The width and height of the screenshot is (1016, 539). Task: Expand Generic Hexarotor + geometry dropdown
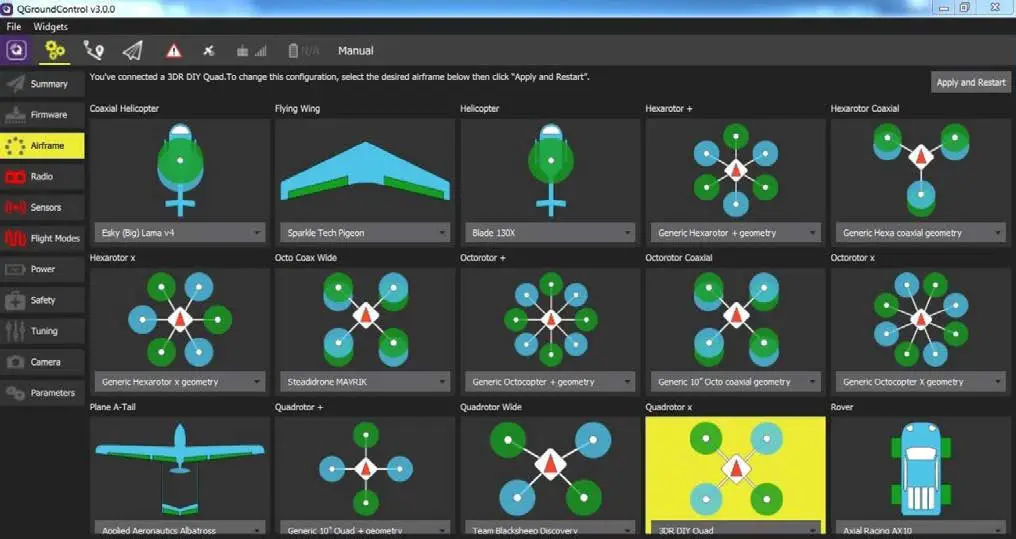pyautogui.click(x=735, y=233)
